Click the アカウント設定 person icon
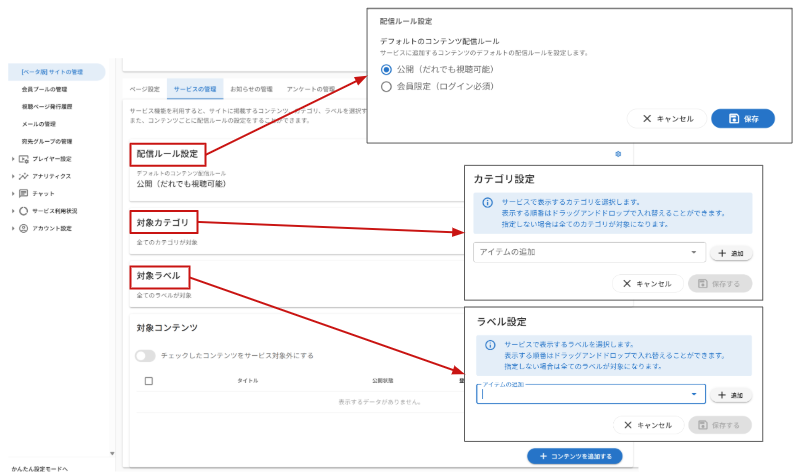Image resolution: width=803 pixels, height=476 pixels. click(24, 228)
